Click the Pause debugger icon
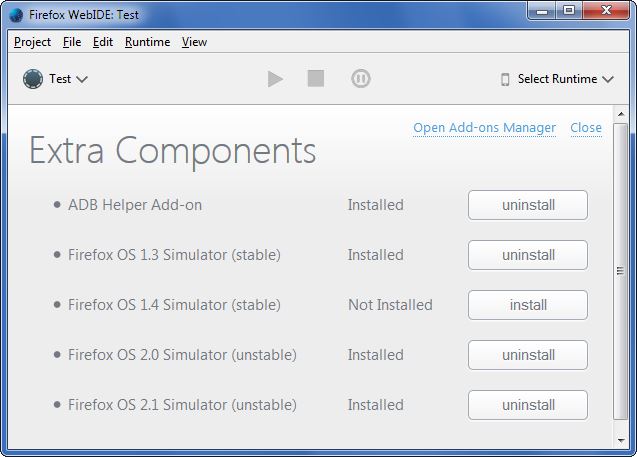This screenshot has height=457, width=637. [x=360, y=78]
